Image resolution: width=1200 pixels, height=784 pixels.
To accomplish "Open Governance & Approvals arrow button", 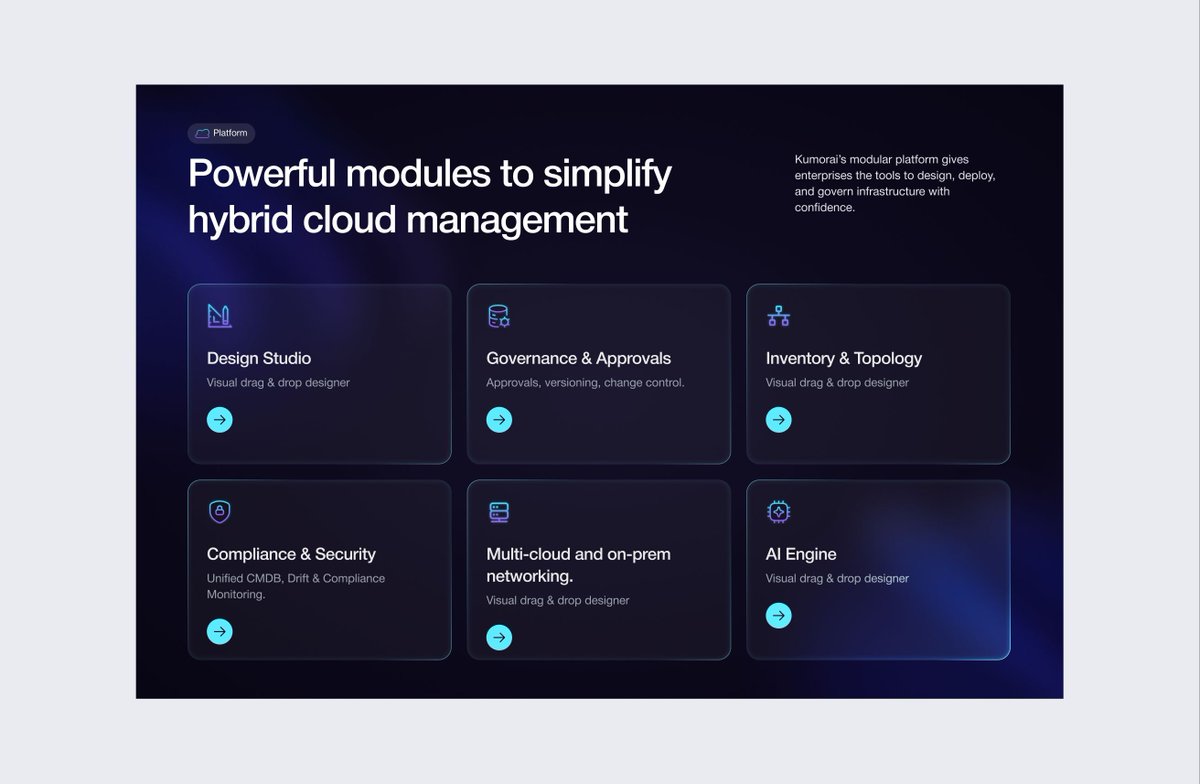I will point(499,419).
